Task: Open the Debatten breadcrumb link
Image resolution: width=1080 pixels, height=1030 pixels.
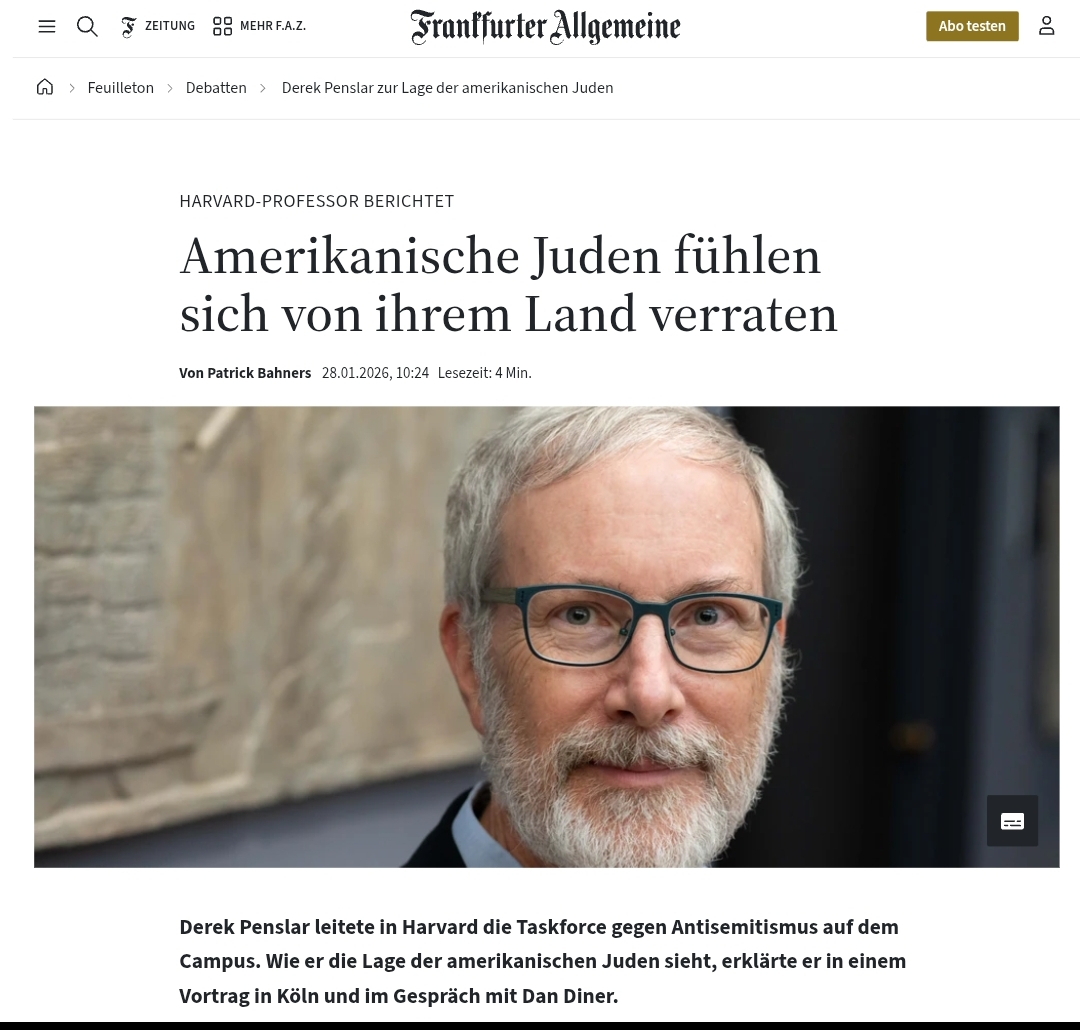Action: tap(216, 88)
